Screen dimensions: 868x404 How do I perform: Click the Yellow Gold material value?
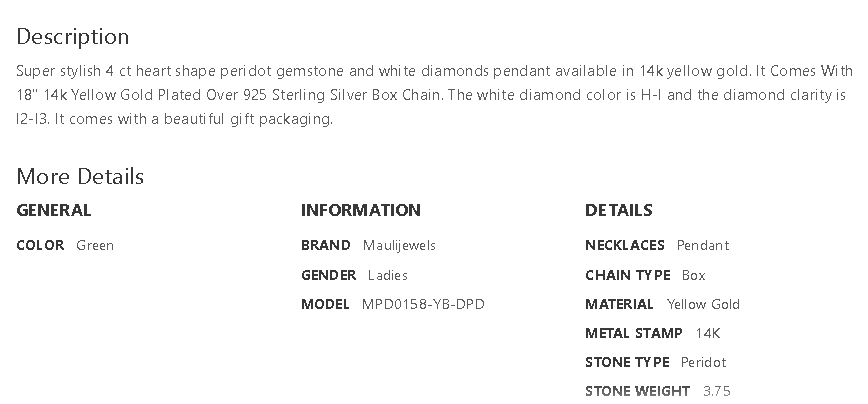703,304
